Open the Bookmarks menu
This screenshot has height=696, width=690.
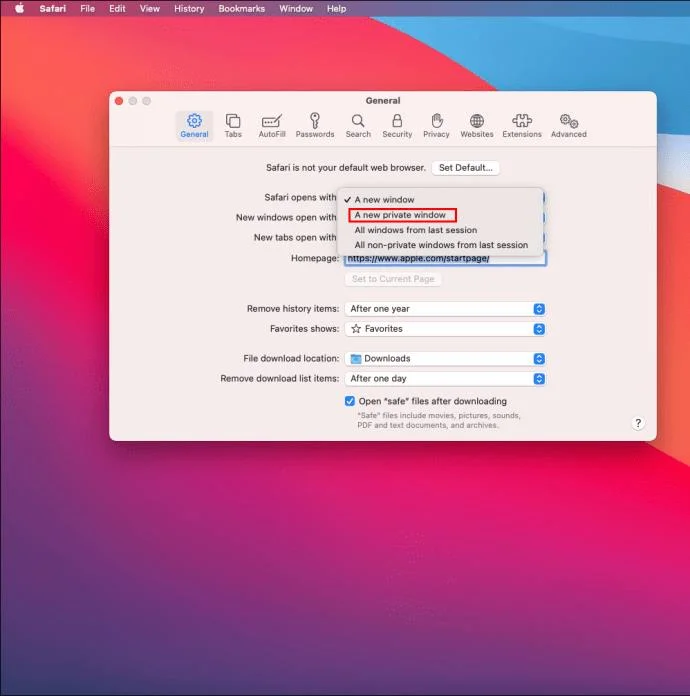(x=242, y=8)
